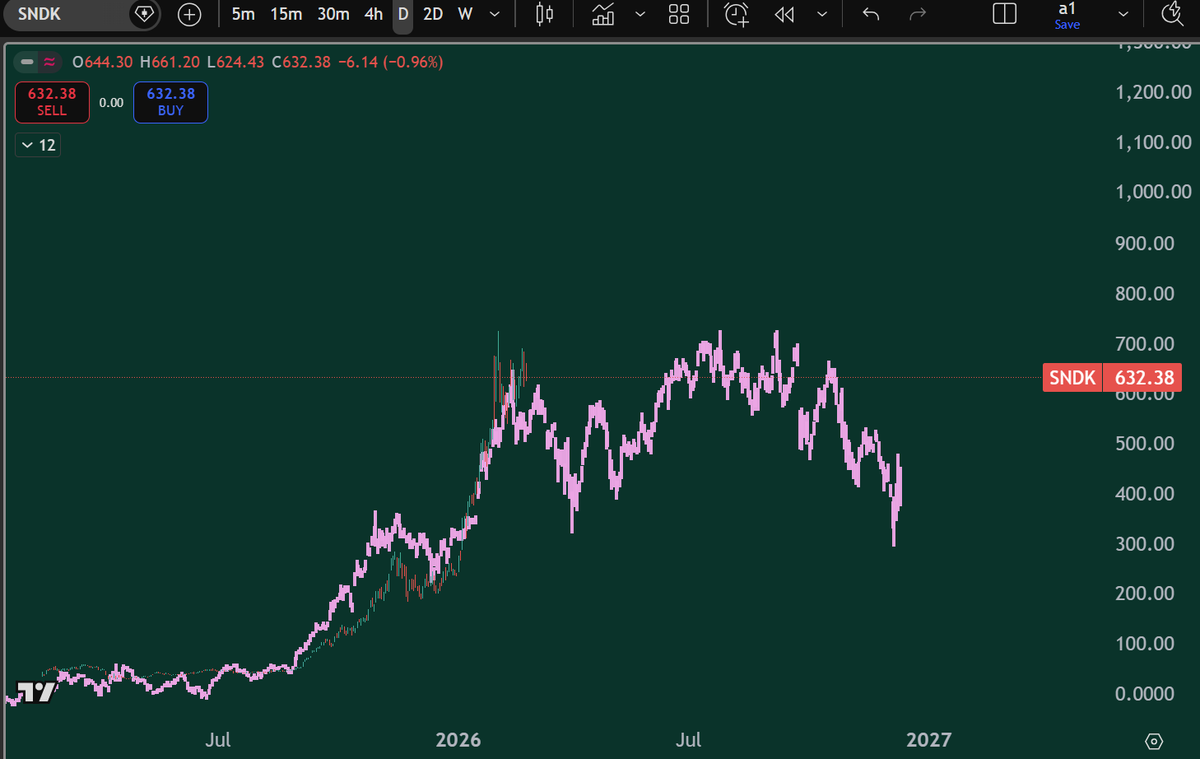
Task: Click the gray minus legend toggle icon
Action: coord(27,62)
